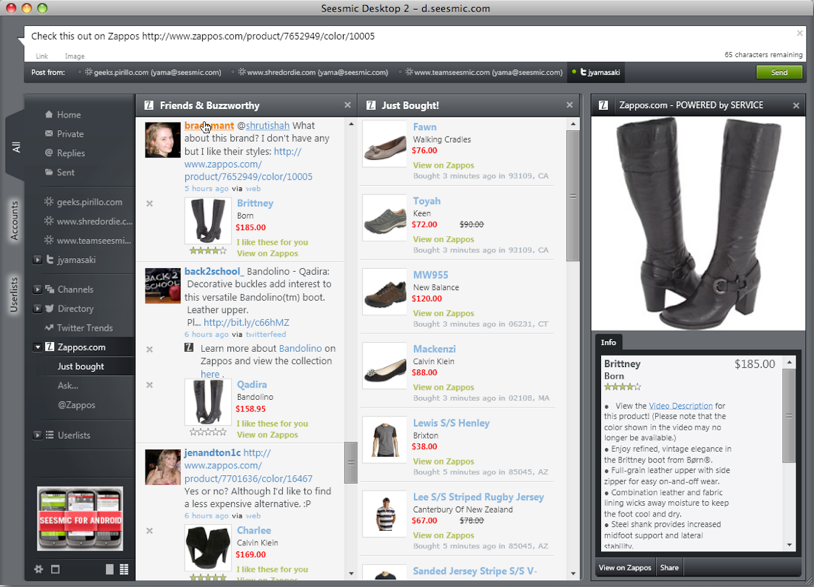Select Just bought under Zappos.com
The height and width of the screenshot is (587, 814).
click(80, 366)
